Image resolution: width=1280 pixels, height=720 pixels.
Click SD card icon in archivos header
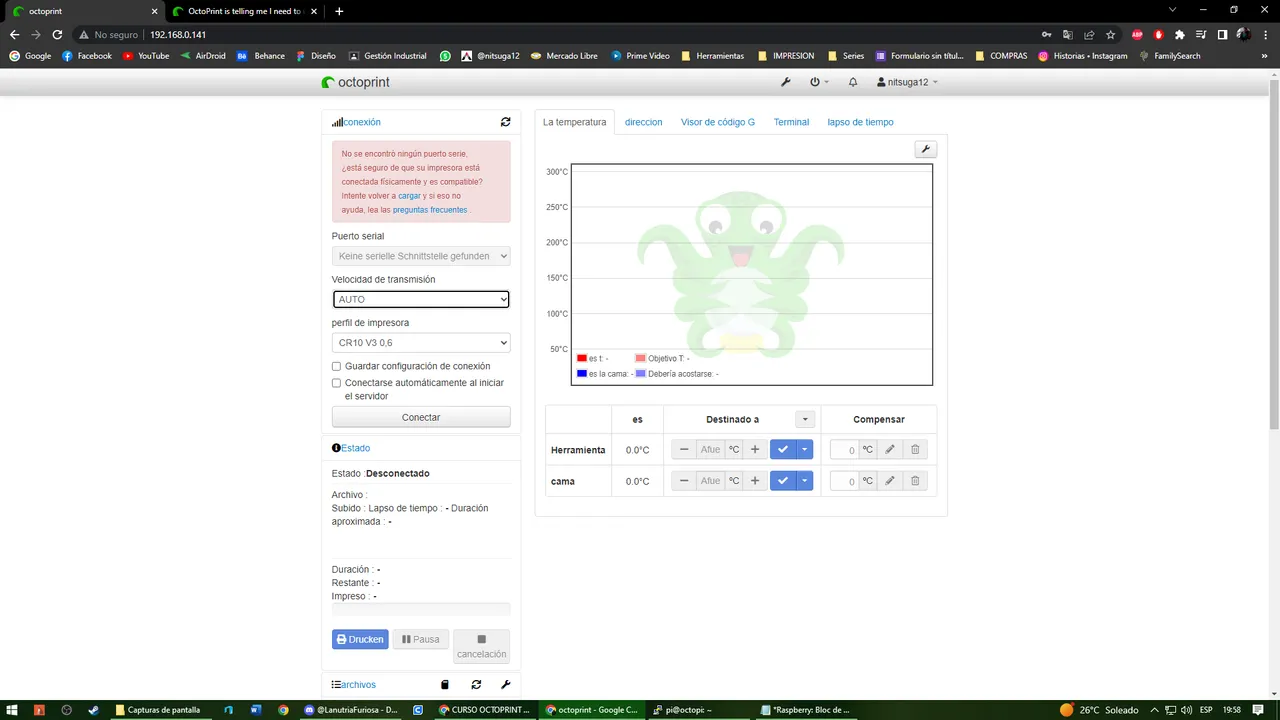click(x=445, y=685)
